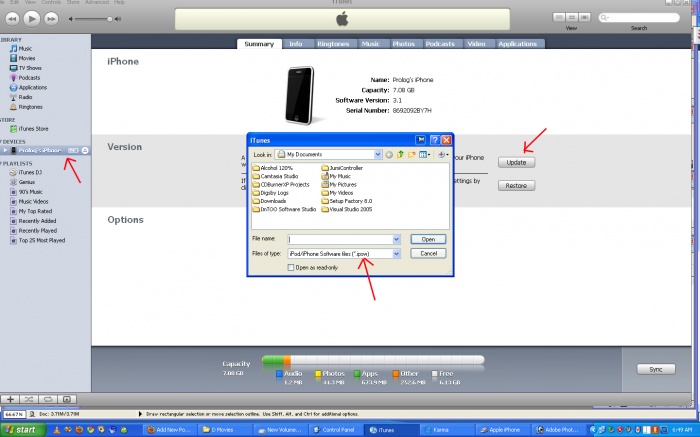The image size is (700, 437).
Task: Open Applications in the library sidebar
Action: [x=33, y=87]
